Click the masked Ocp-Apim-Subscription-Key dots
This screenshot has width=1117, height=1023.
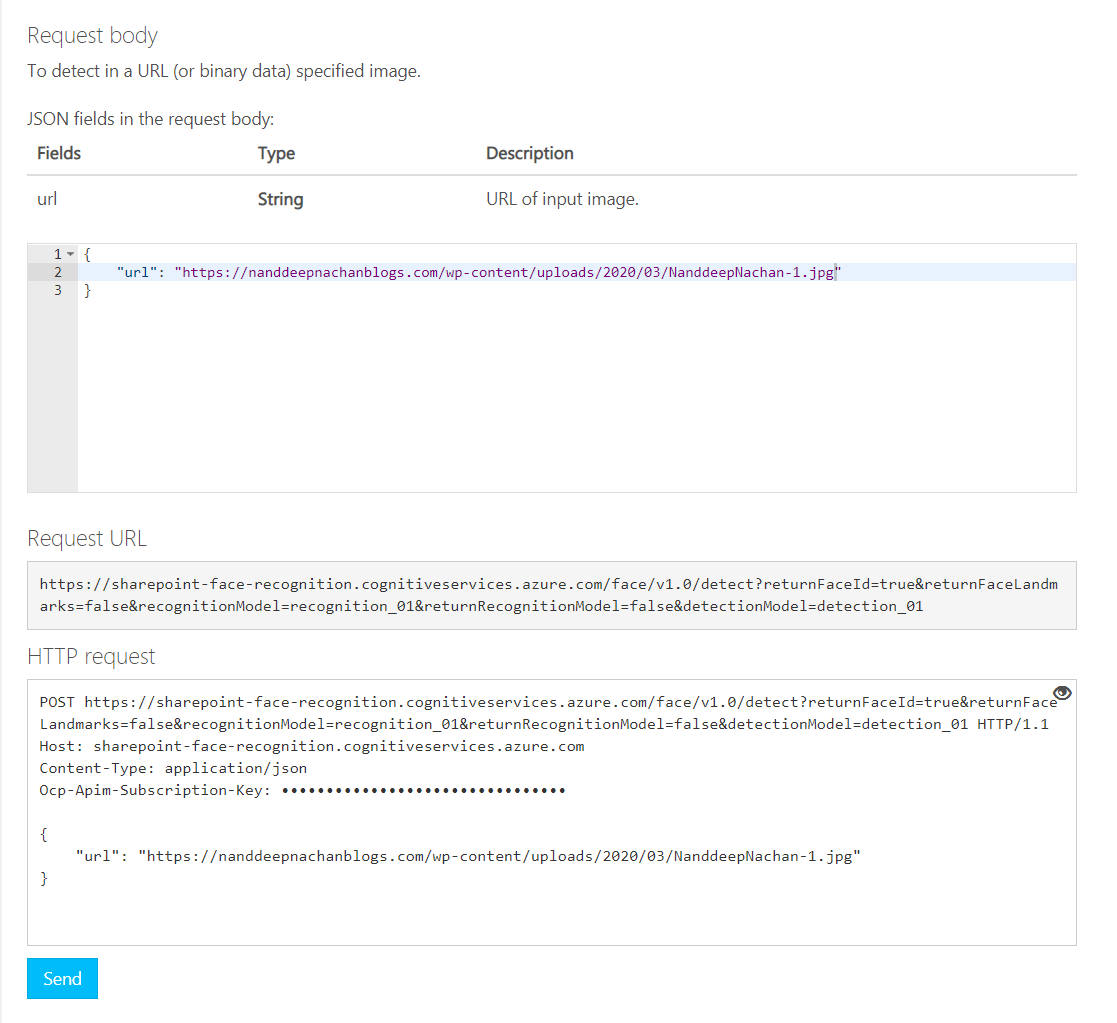[423, 790]
